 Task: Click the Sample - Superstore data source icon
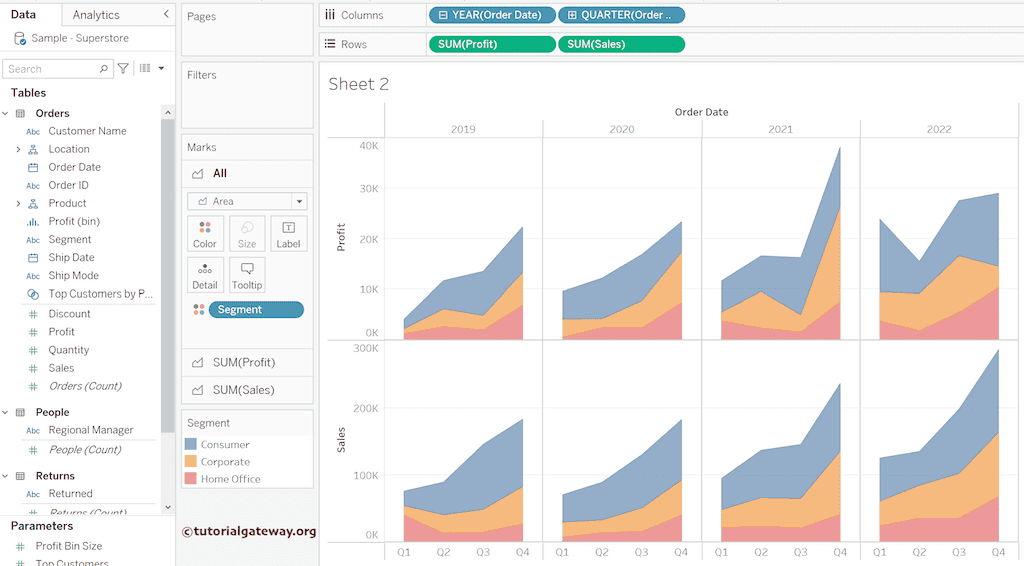[20, 39]
